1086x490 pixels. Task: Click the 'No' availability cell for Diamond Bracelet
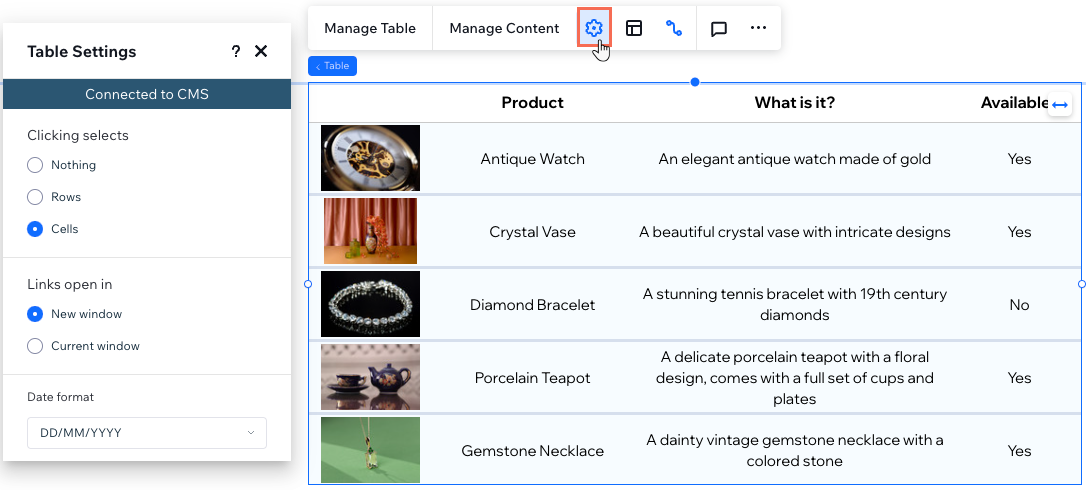(1020, 305)
